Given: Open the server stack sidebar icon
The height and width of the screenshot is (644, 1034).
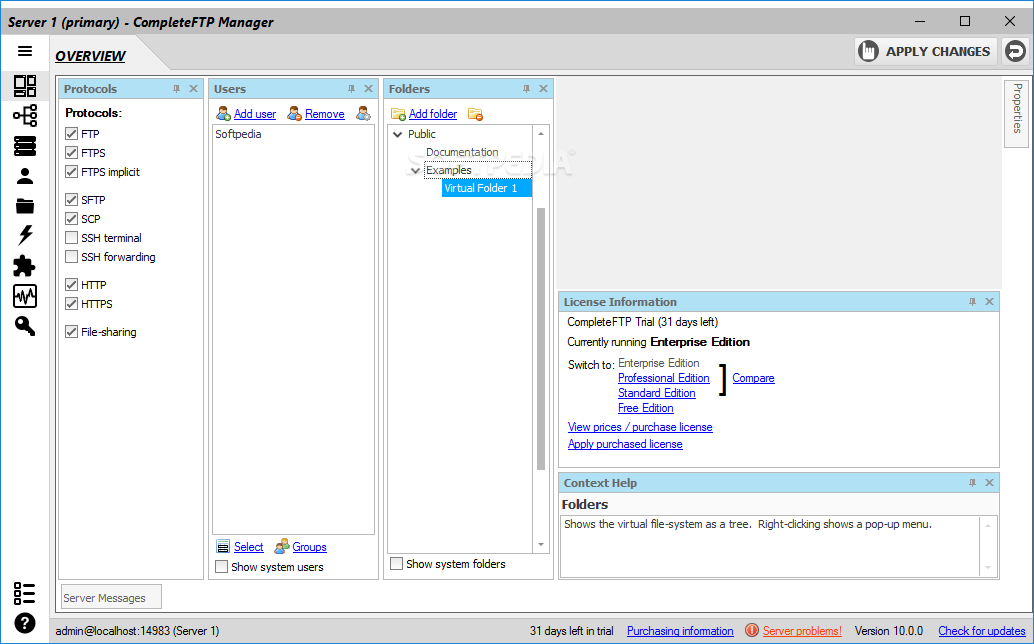Looking at the screenshot, I should pyautogui.click(x=25, y=146).
